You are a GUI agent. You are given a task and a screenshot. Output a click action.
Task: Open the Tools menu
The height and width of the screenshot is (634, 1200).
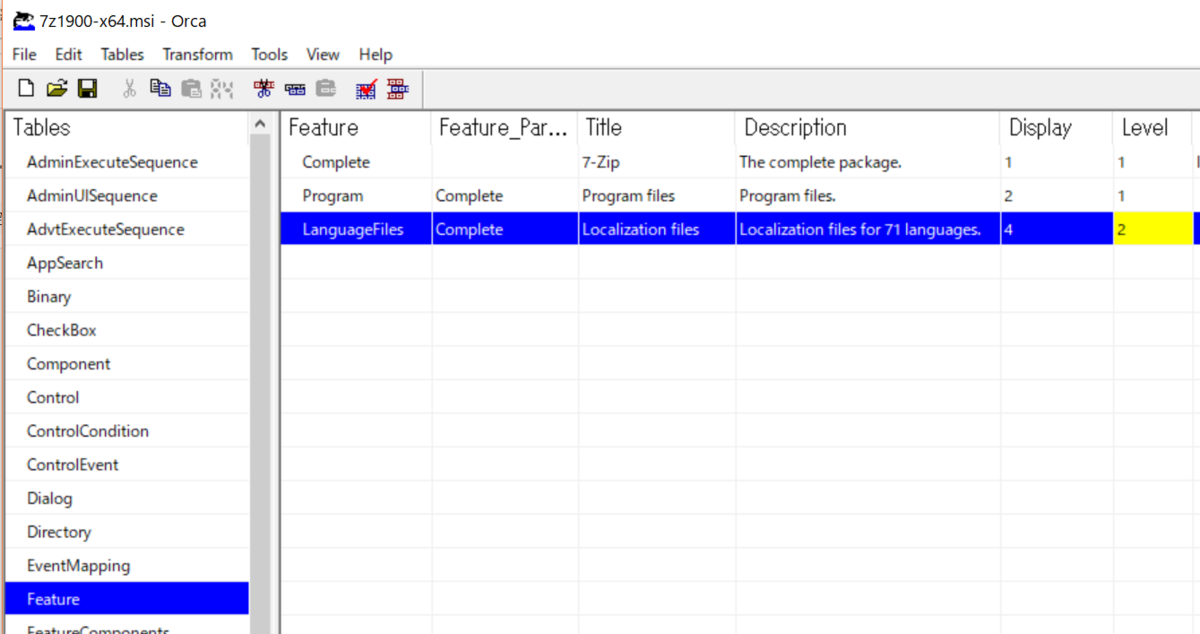pyautogui.click(x=269, y=54)
